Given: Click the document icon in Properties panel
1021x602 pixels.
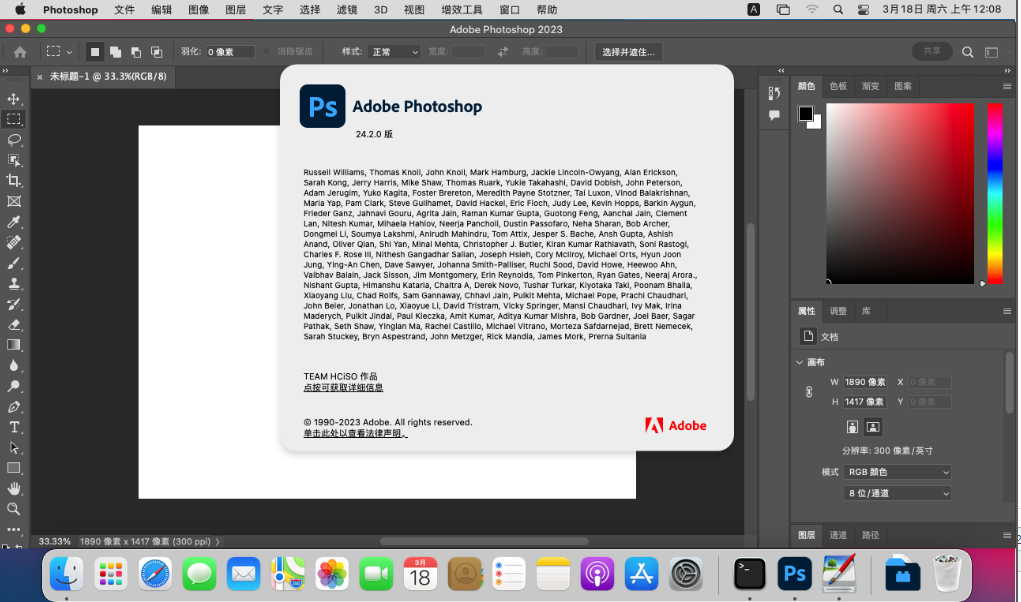Looking at the screenshot, I should (808, 336).
